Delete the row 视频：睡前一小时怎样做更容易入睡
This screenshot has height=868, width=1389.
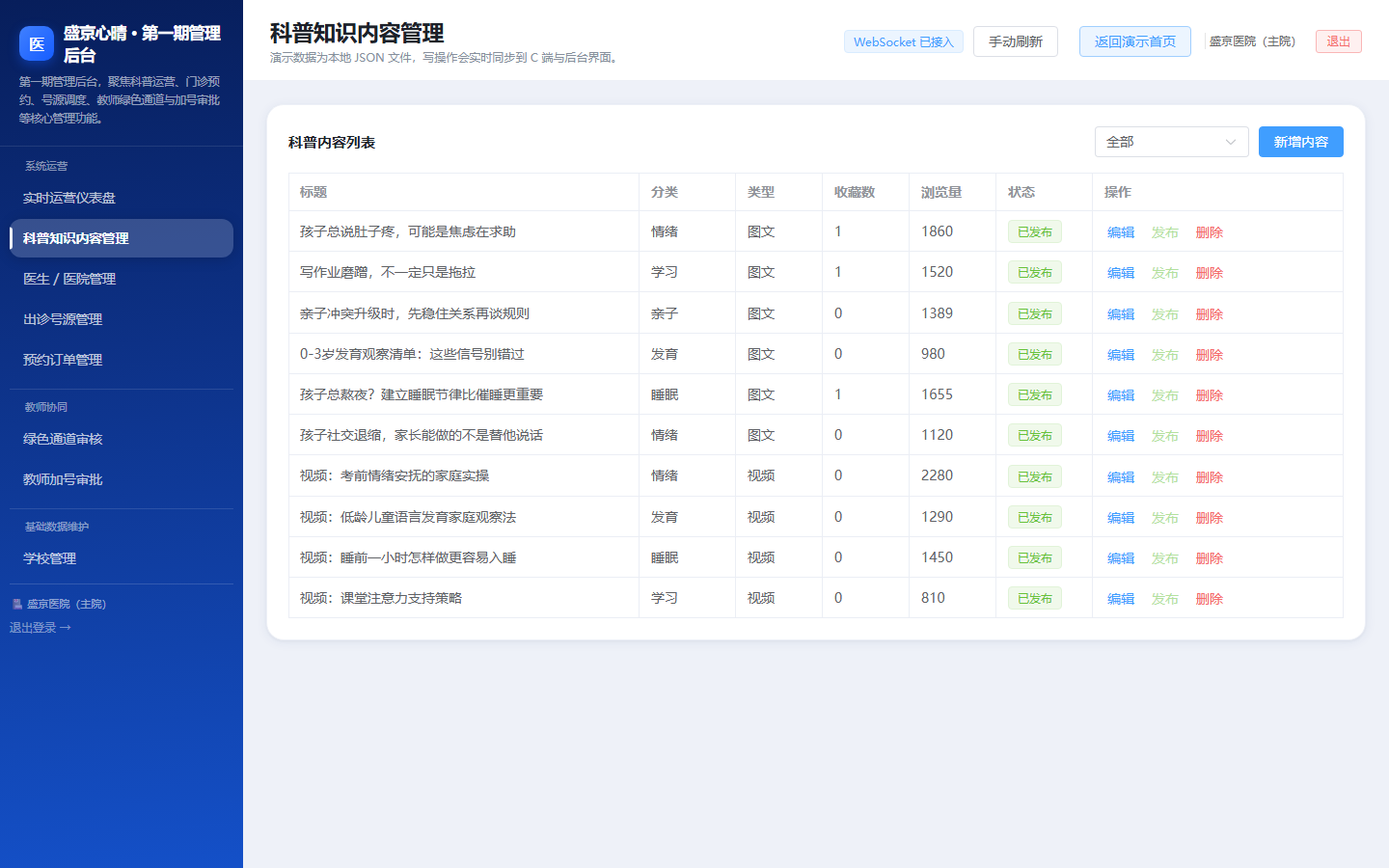coord(1209,558)
